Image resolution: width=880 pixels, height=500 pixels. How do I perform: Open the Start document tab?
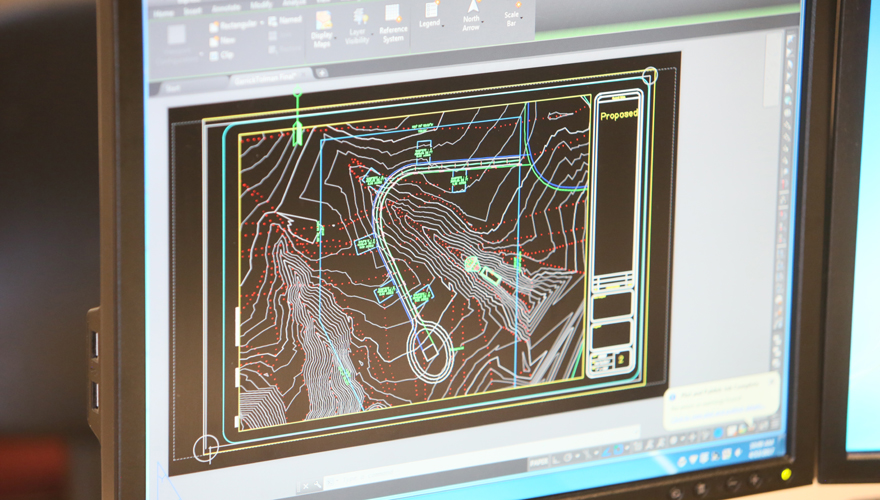tap(172, 87)
